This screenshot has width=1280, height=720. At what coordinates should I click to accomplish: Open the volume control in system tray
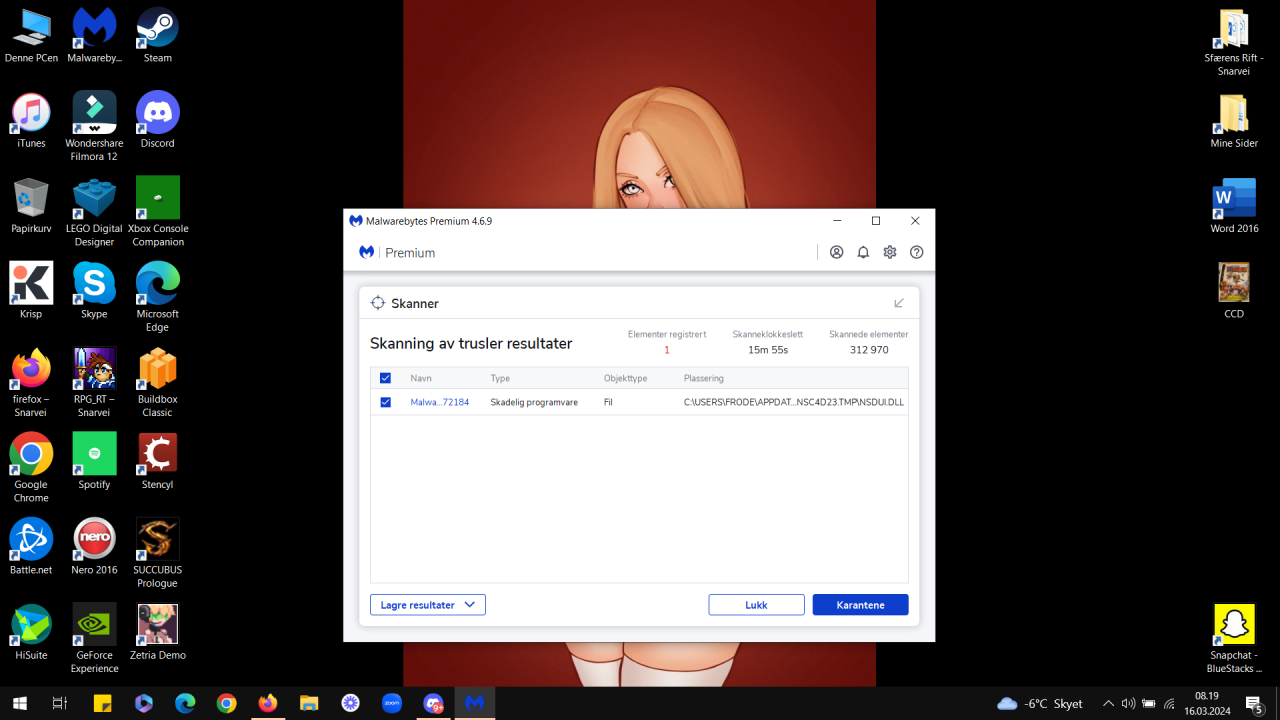1128,704
